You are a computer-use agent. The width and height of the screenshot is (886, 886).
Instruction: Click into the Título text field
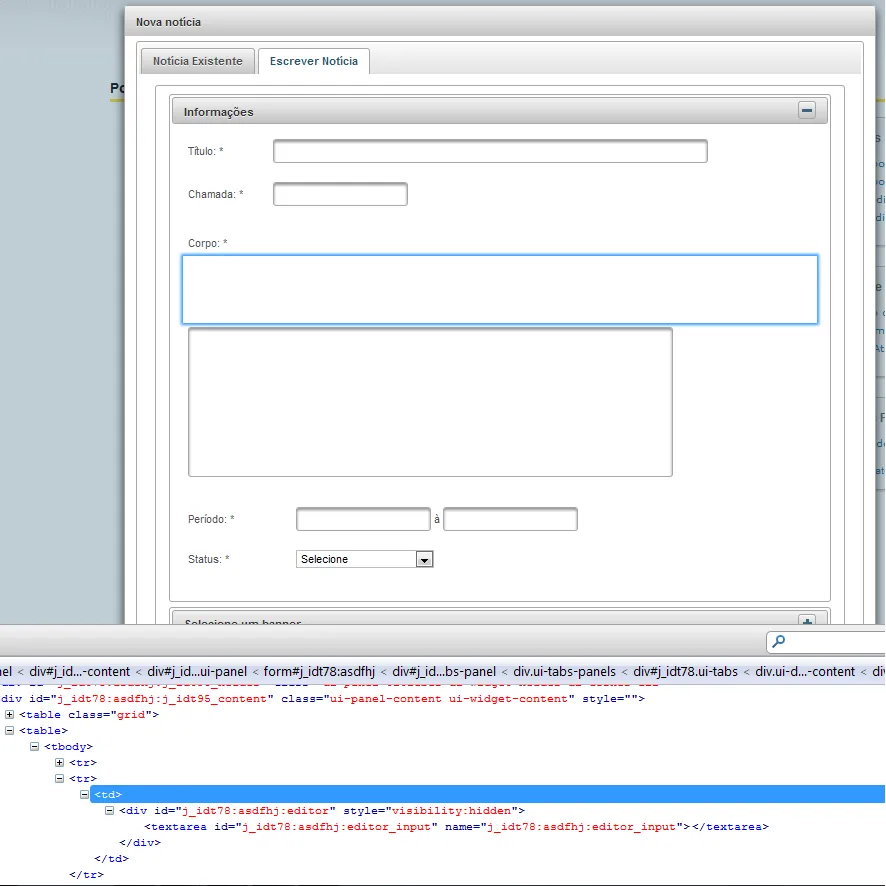[x=490, y=151]
